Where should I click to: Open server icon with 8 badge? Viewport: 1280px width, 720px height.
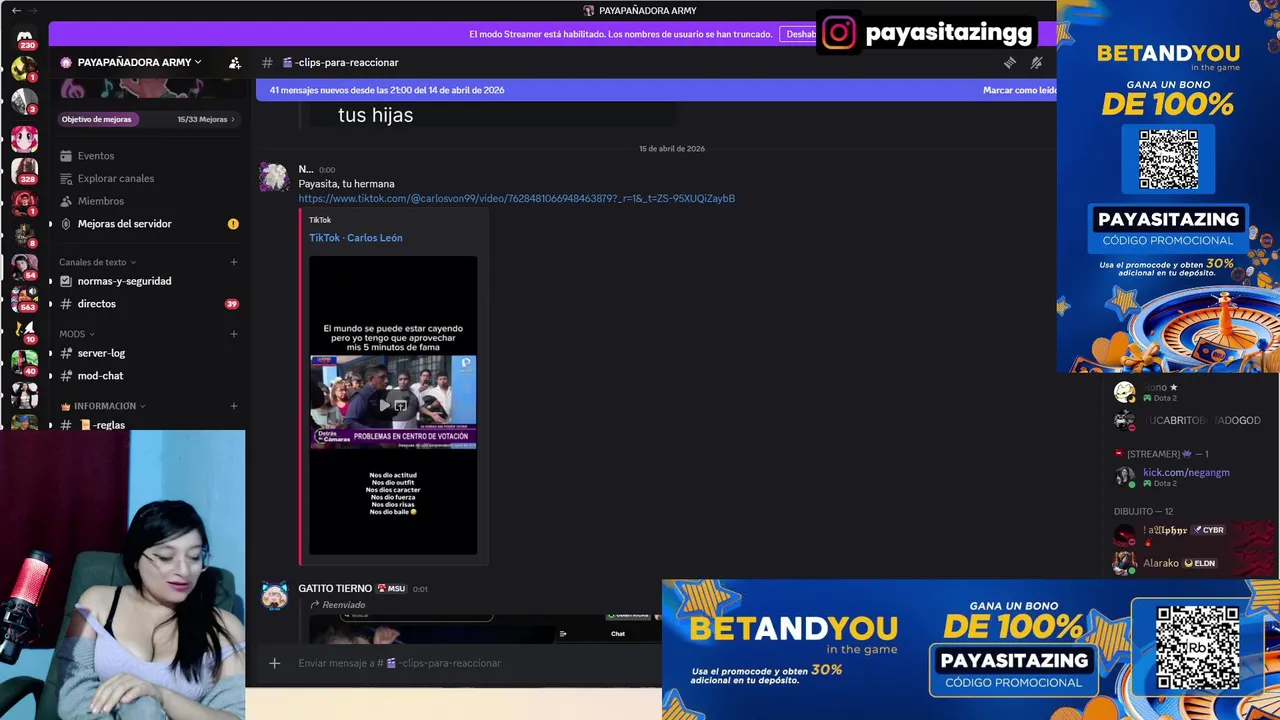click(25, 233)
